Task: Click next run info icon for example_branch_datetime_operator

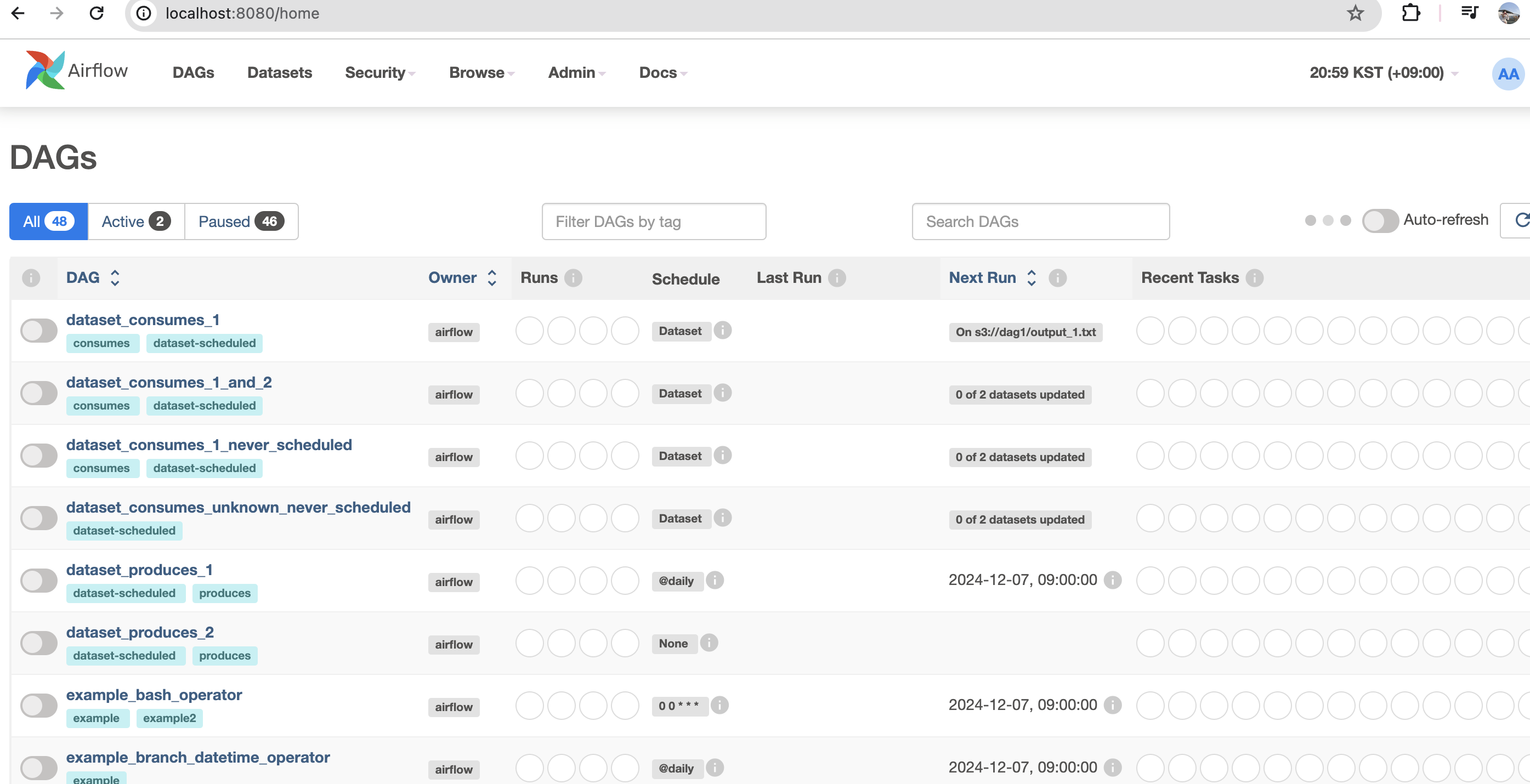Action: pos(1113,768)
